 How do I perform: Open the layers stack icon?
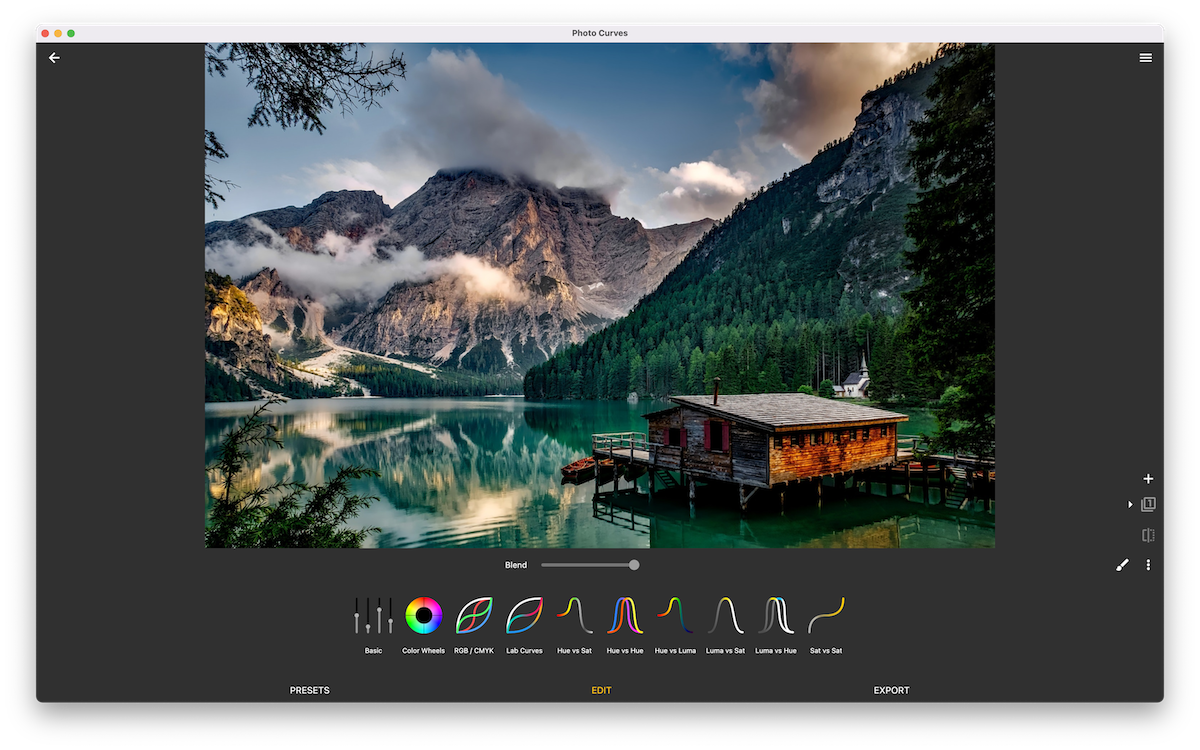[1148, 505]
